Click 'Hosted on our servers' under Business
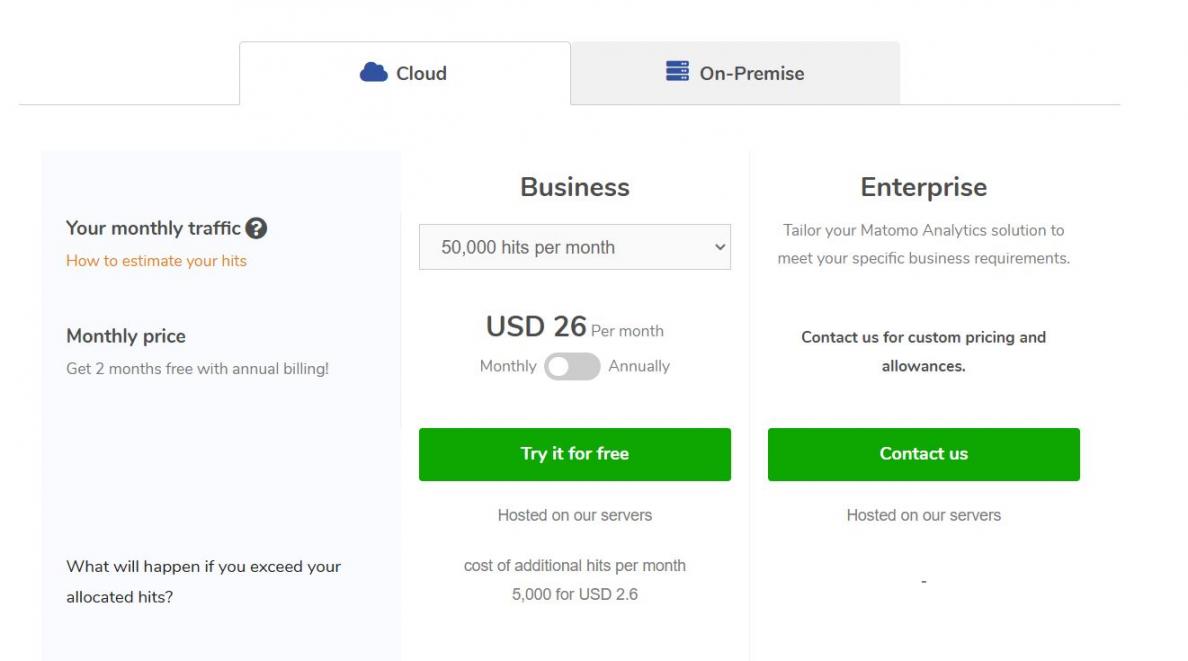1188x661 pixels. tap(574, 515)
